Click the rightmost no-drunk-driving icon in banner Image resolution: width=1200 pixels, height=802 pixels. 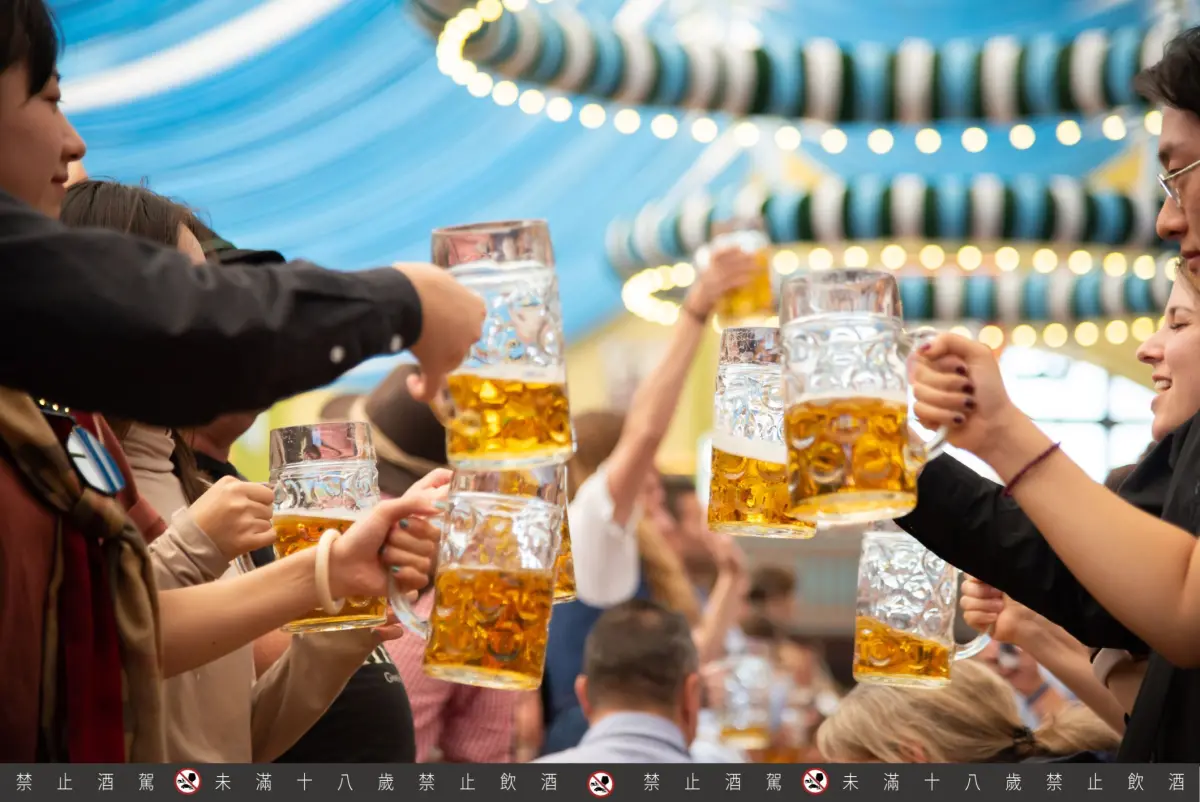click(x=815, y=781)
